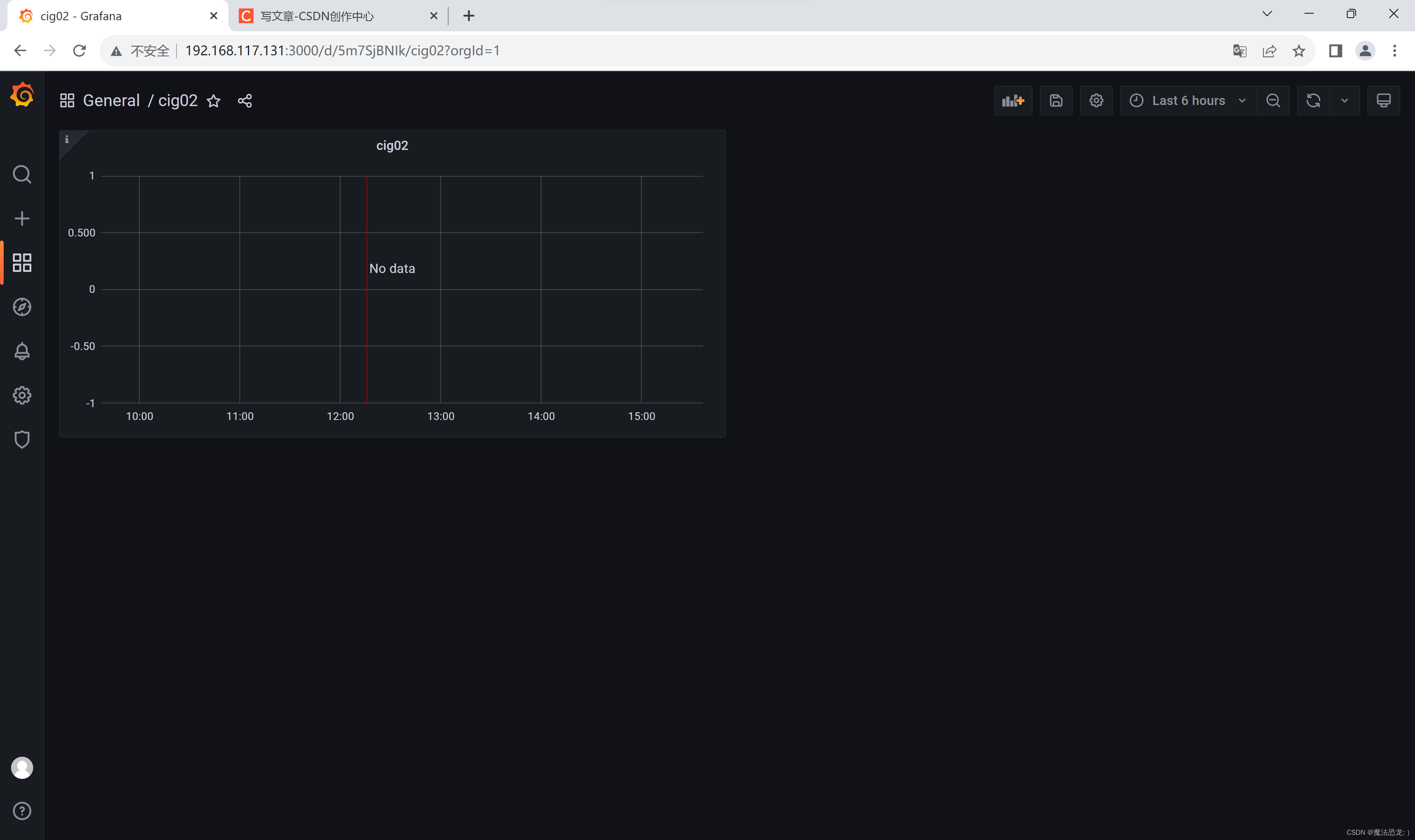Image resolution: width=1415 pixels, height=840 pixels.
Task: Click the cig02 breadcrumb title
Action: (178, 101)
